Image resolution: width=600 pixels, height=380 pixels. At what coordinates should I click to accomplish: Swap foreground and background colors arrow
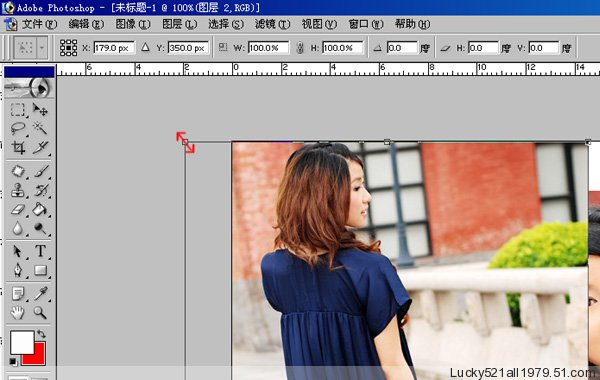41,334
